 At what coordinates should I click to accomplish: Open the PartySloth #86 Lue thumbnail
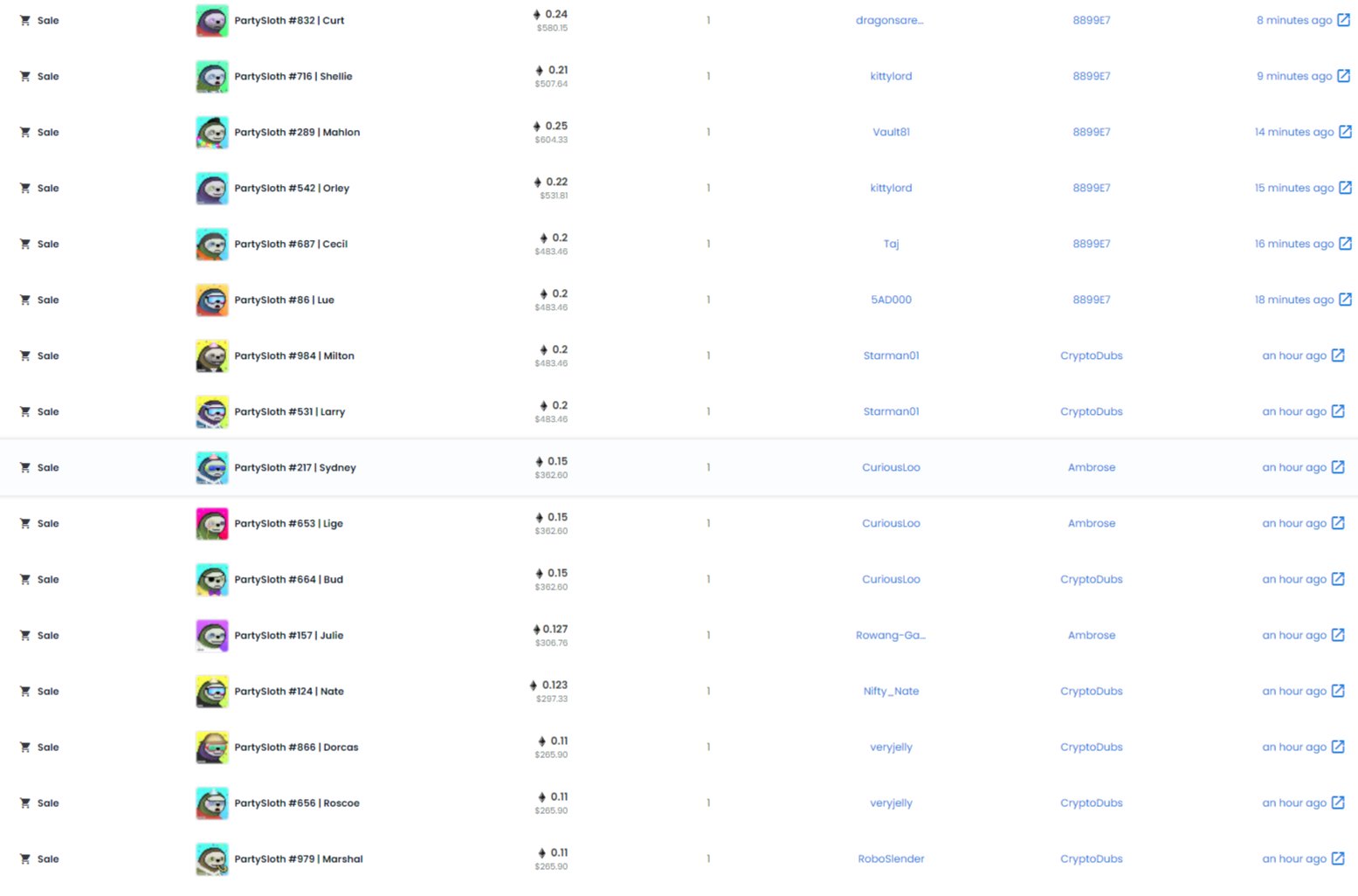coord(212,300)
